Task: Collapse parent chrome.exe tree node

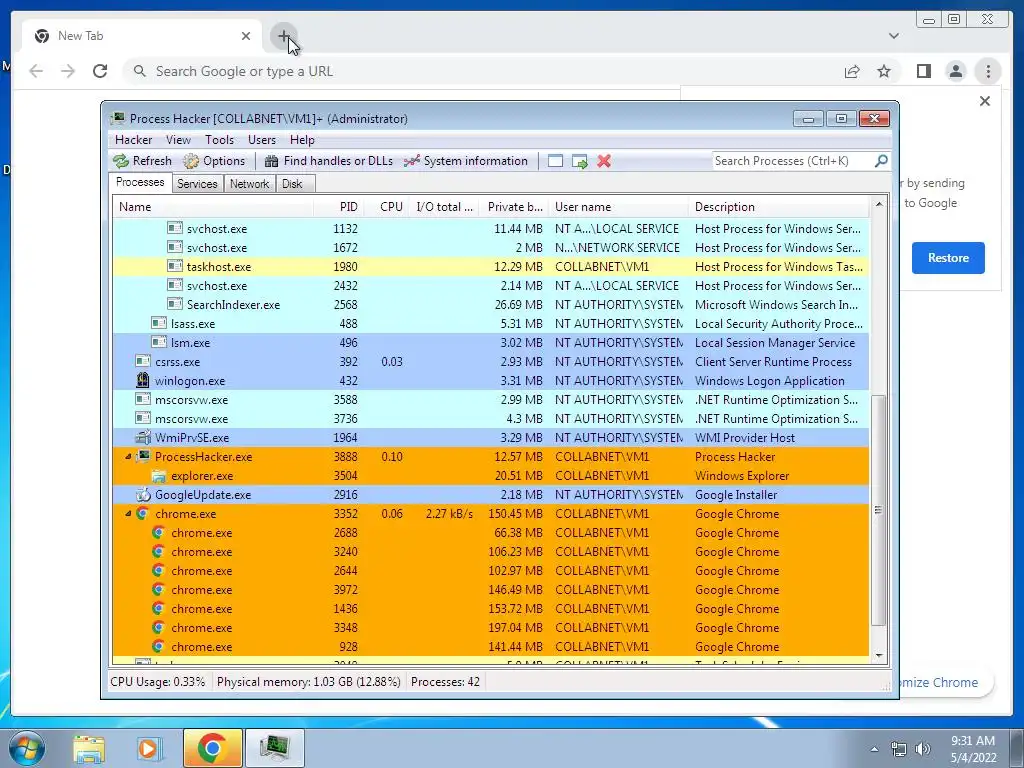Action: click(x=128, y=513)
